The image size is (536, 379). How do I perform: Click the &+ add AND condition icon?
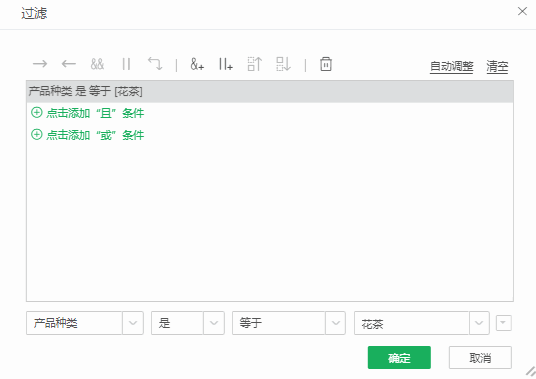click(x=197, y=64)
